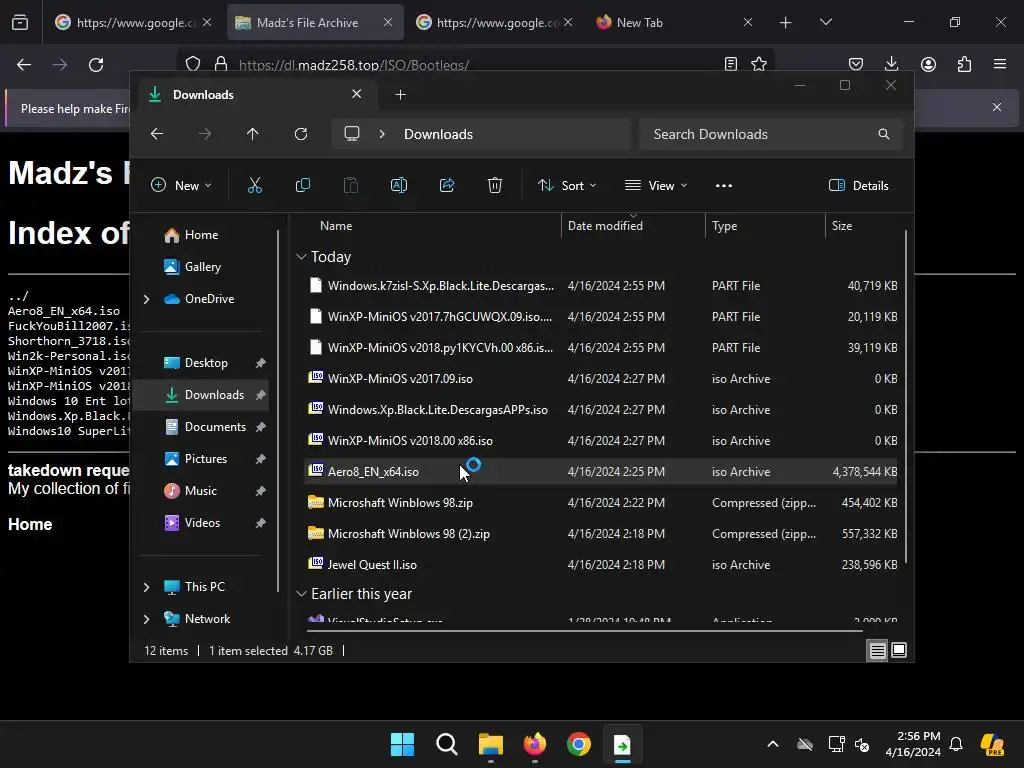Viewport: 1024px width, 768px height.
Task: Open Firefox View in tab strip
Action: [20, 22]
